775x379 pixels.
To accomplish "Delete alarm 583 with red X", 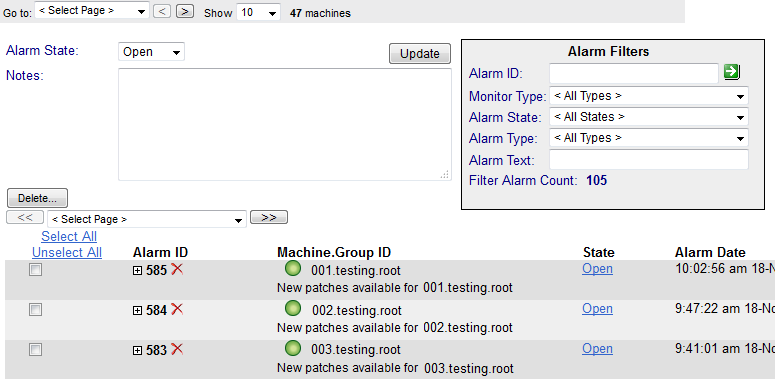I will point(177,349).
